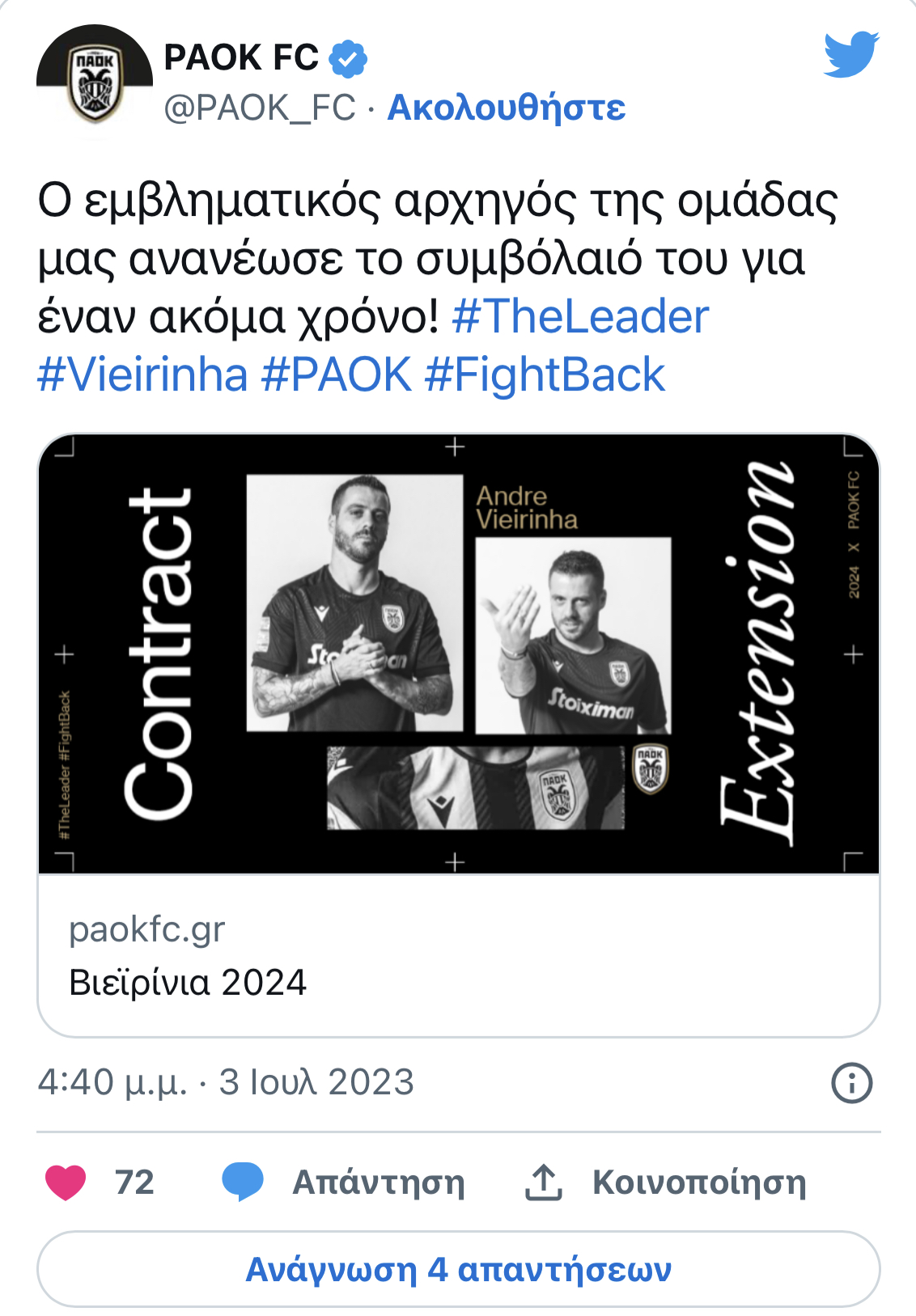Click the @PAOK_FC handle
Image resolution: width=916 pixels, height=1316 pixels.
tap(260, 108)
